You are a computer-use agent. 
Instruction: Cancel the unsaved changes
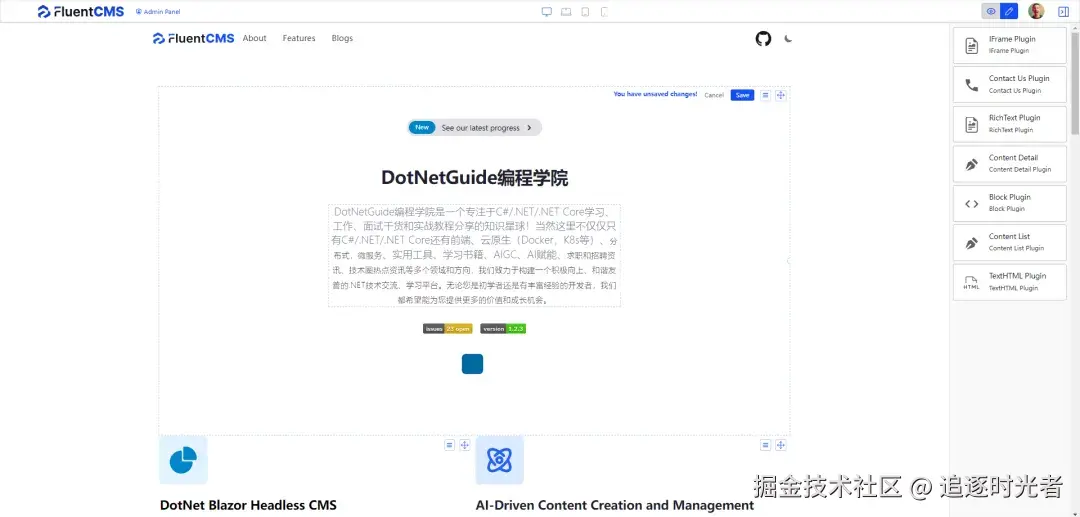point(714,95)
